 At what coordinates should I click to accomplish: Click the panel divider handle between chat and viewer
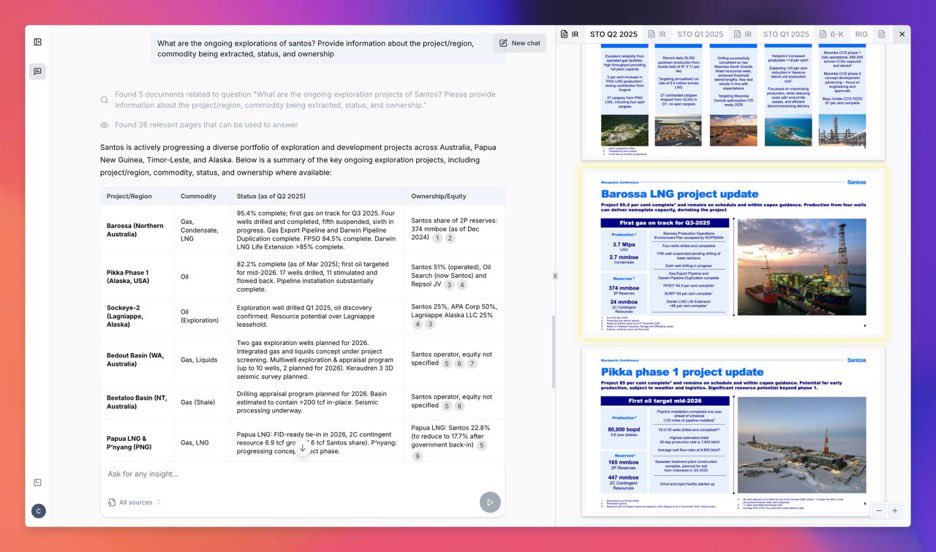[555, 276]
